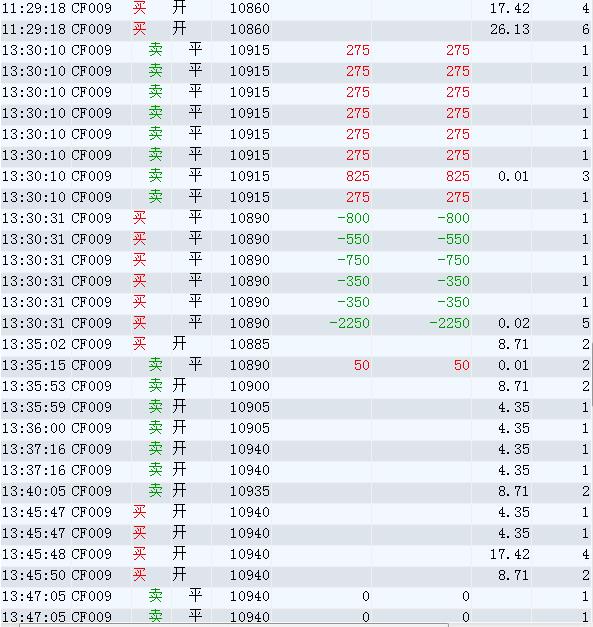The width and height of the screenshot is (593, 627).
Task: Click the 0.01 fee in the 825 row
Action: 513,176
